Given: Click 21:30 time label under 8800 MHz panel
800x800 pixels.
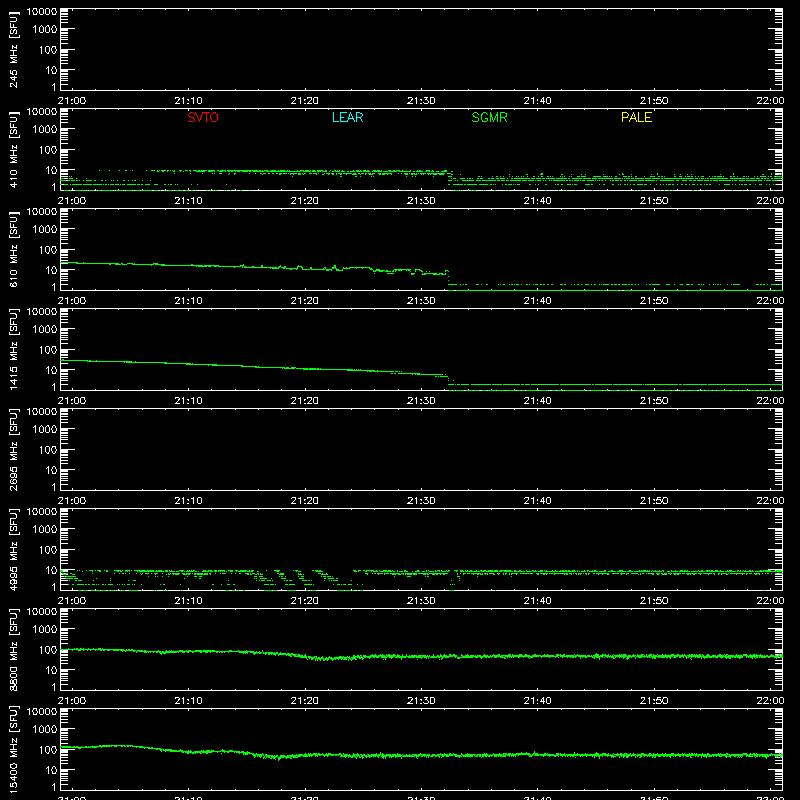Looking at the screenshot, I should [421, 701].
